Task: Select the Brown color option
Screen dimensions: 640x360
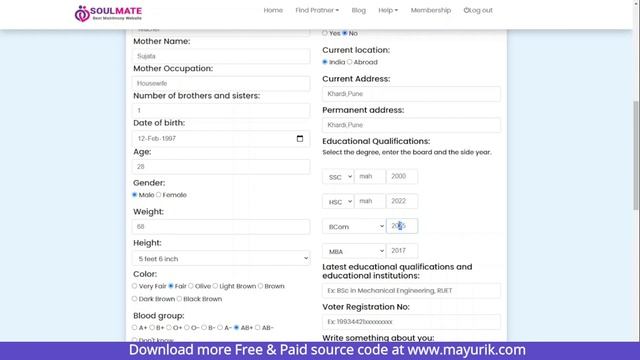Action: (x=260, y=286)
